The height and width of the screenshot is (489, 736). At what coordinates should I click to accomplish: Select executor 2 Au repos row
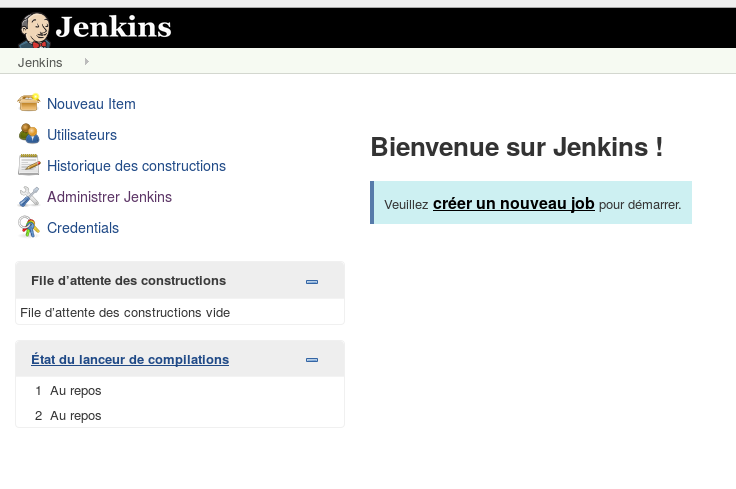(180, 415)
